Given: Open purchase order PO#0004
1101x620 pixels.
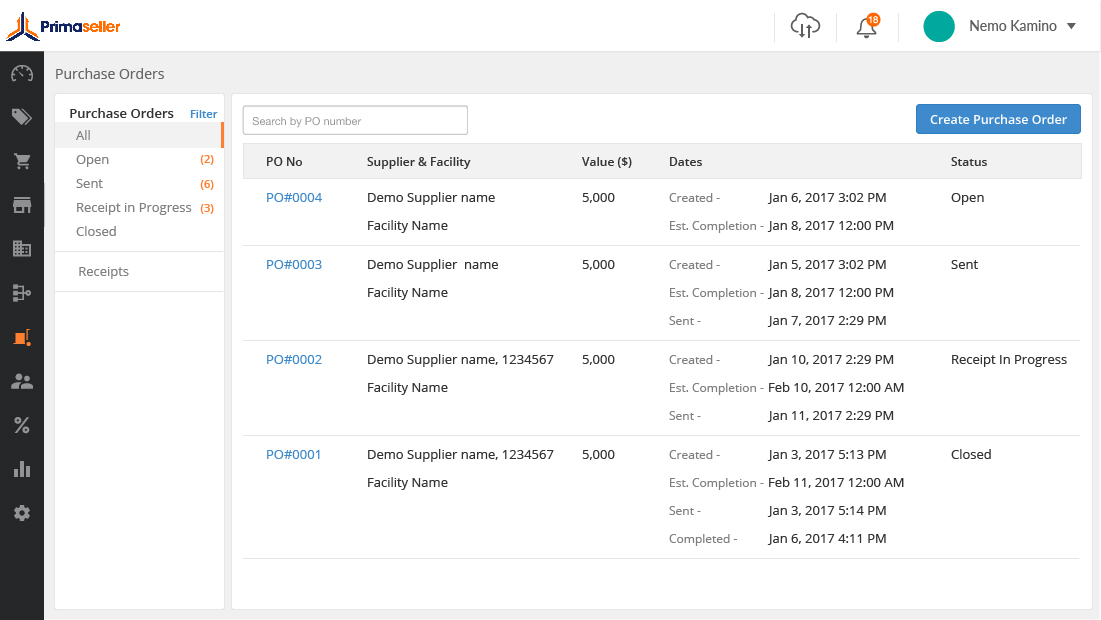Looking at the screenshot, I should [294, 197].
